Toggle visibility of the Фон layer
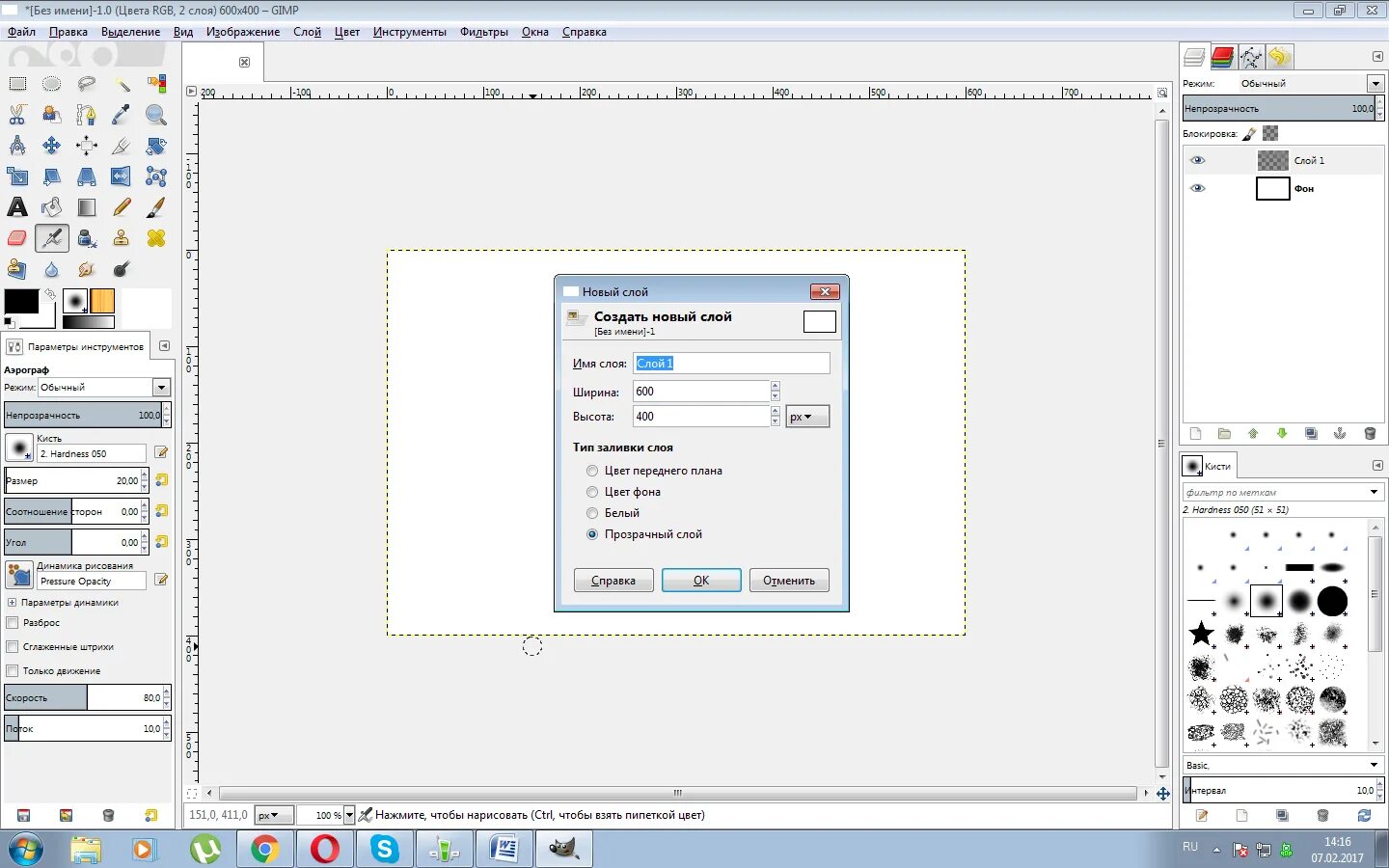Screen dimensions: 1389x868 tap(1198, 188)
